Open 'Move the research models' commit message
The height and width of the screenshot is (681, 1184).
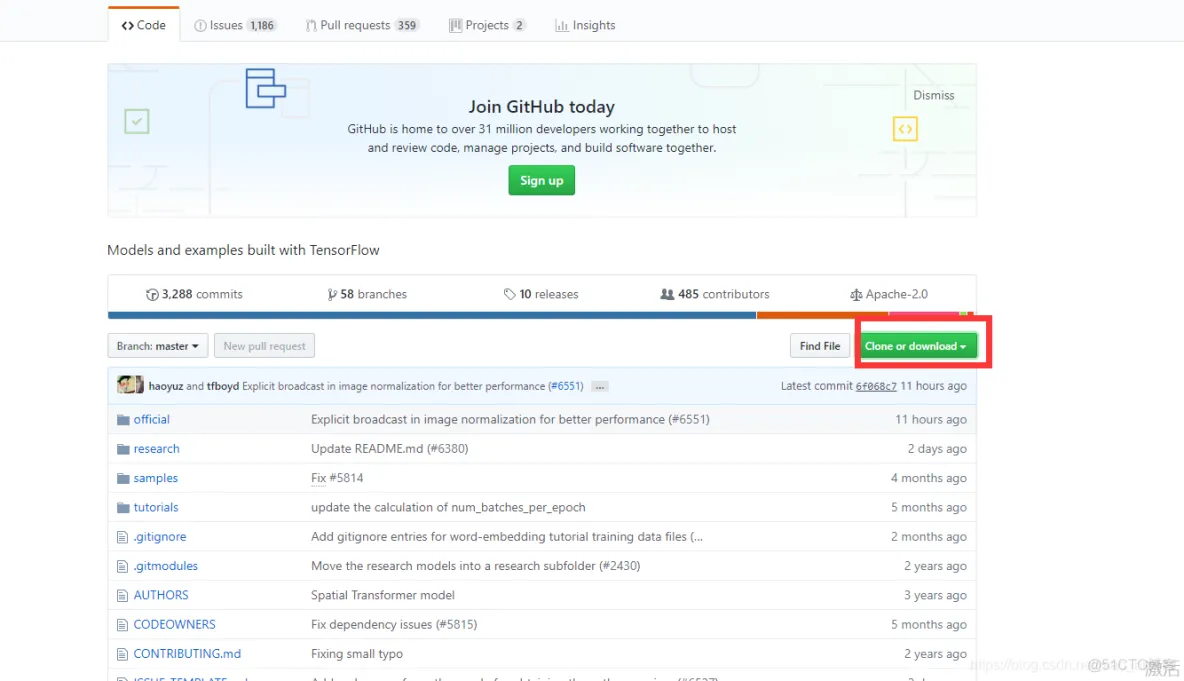[x=476, y=566]
